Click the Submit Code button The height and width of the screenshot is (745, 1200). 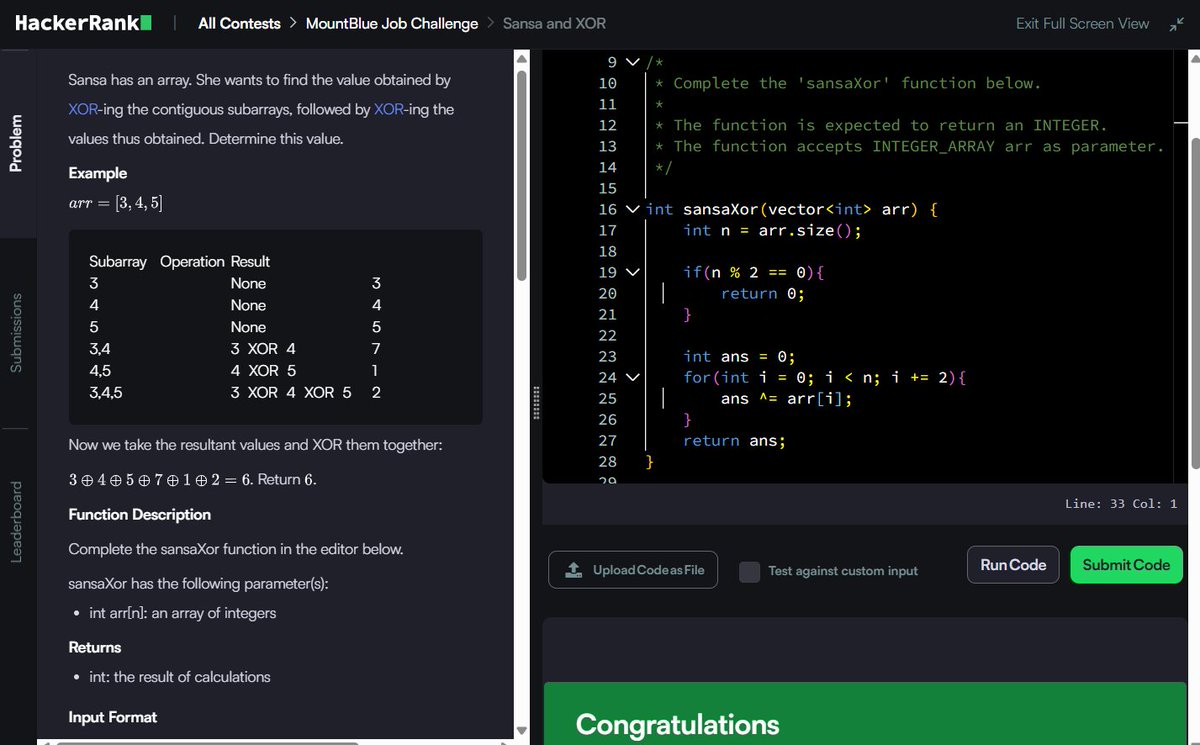(1126, 565)
